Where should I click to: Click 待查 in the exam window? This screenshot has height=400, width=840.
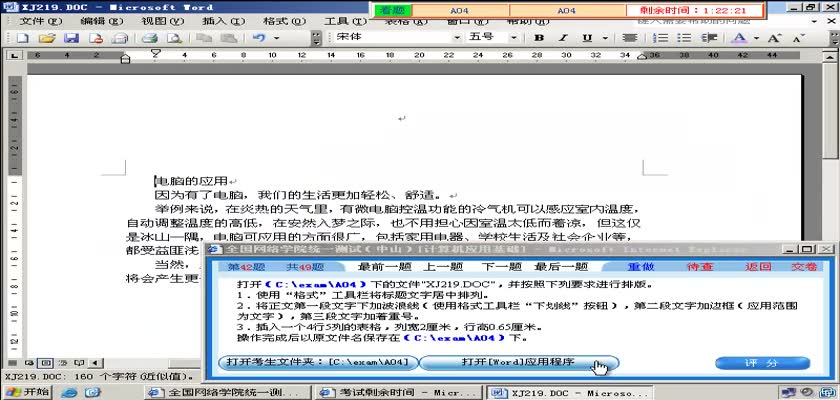tap(700, 267)
